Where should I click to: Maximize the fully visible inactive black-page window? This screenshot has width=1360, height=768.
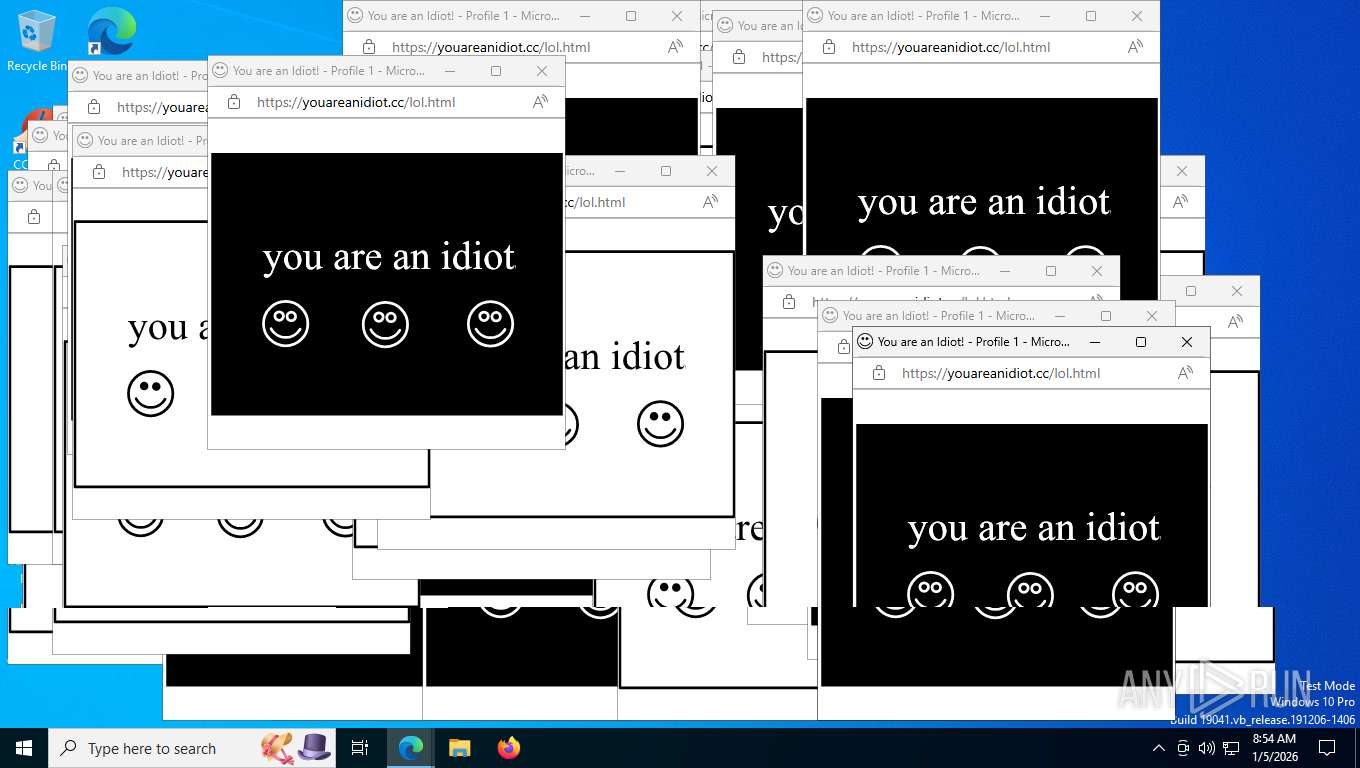pyautogui.click(x=496, y=71)
